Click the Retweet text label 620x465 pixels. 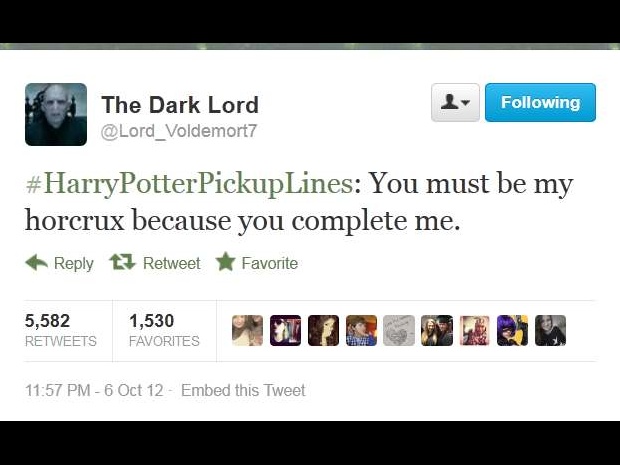tap(172, 263)
